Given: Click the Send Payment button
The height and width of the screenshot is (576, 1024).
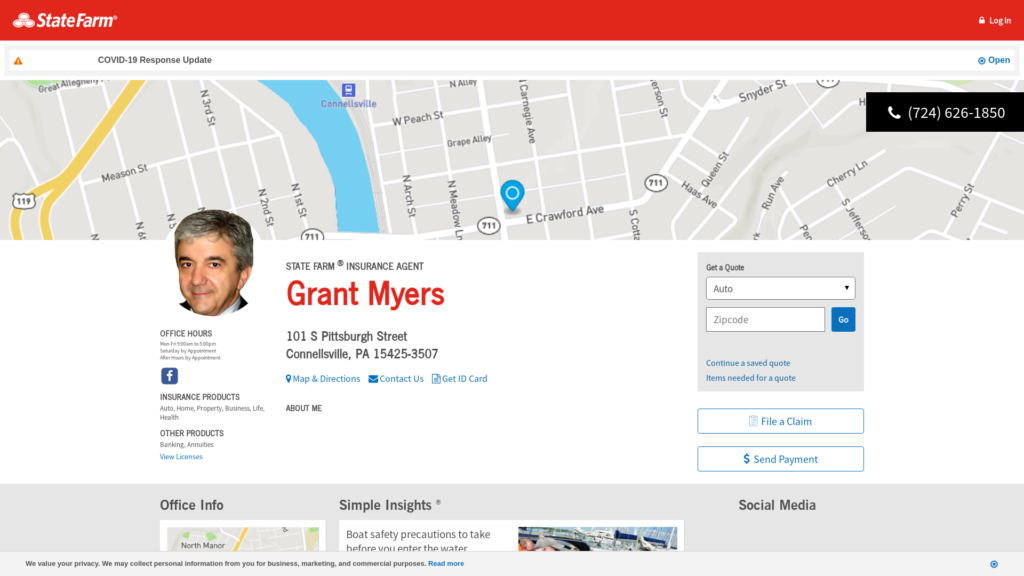Looking at the screenshot, I should (780, 459).
